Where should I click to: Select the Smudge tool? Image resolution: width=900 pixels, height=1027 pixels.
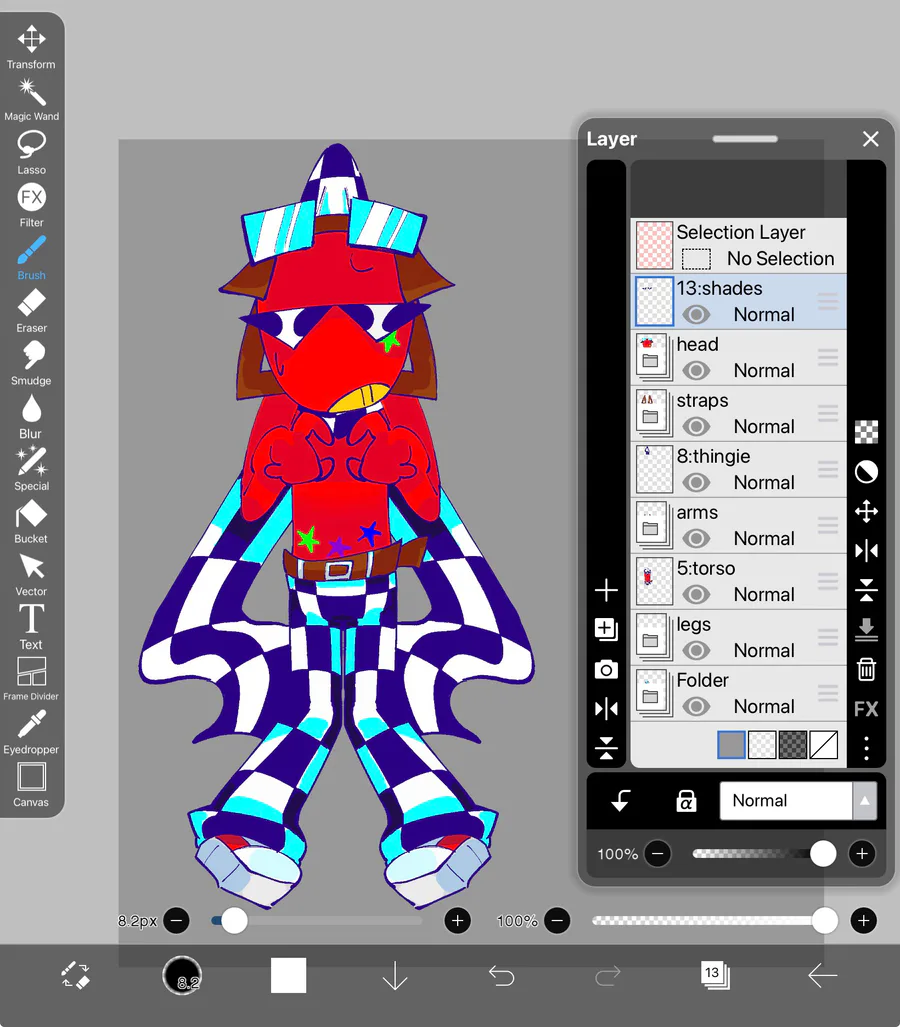coord(31,364)
